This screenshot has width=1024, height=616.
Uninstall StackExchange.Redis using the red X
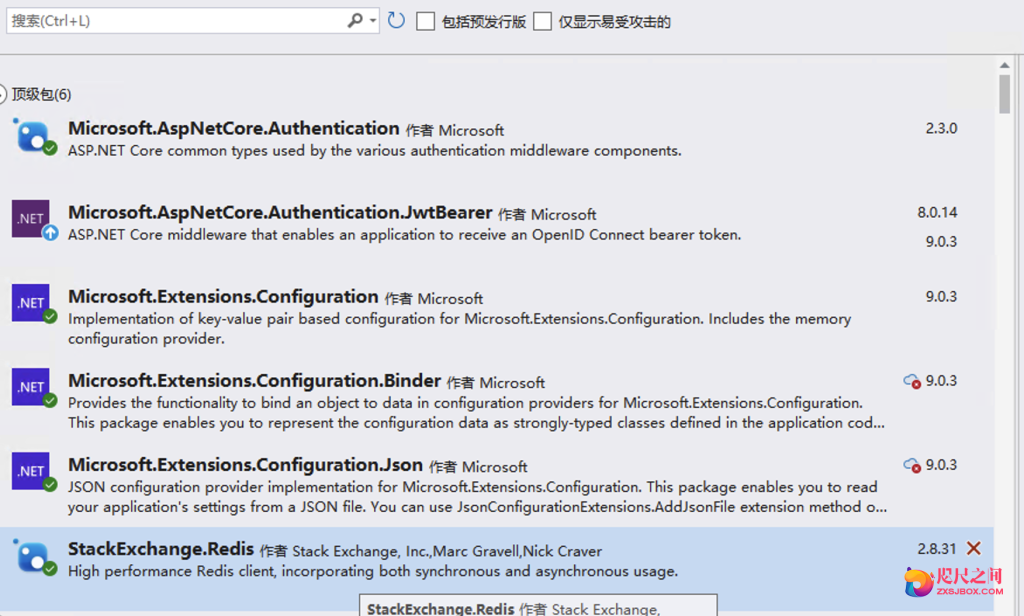tap(974, 548)
